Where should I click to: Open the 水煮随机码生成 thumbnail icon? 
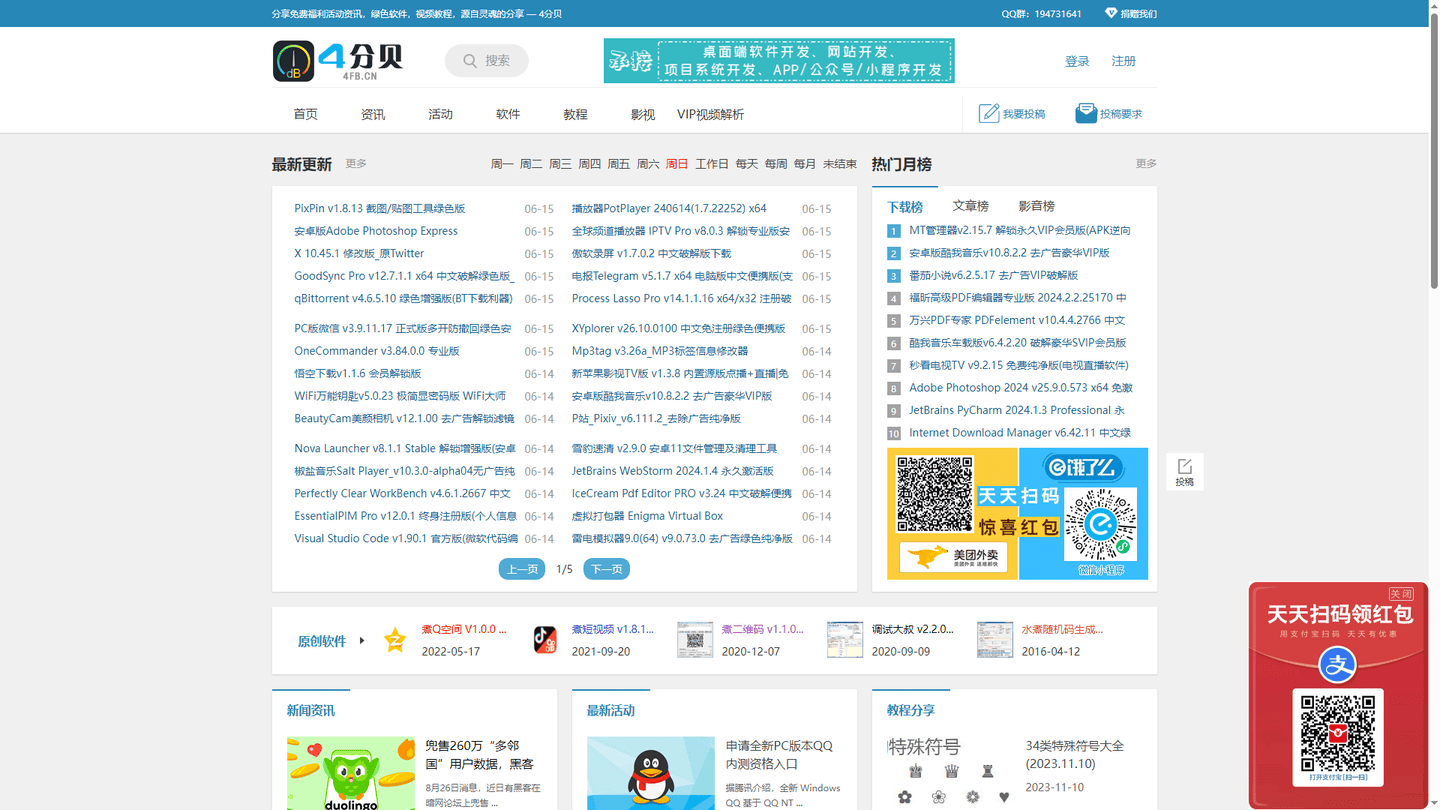tap(995, 640)
